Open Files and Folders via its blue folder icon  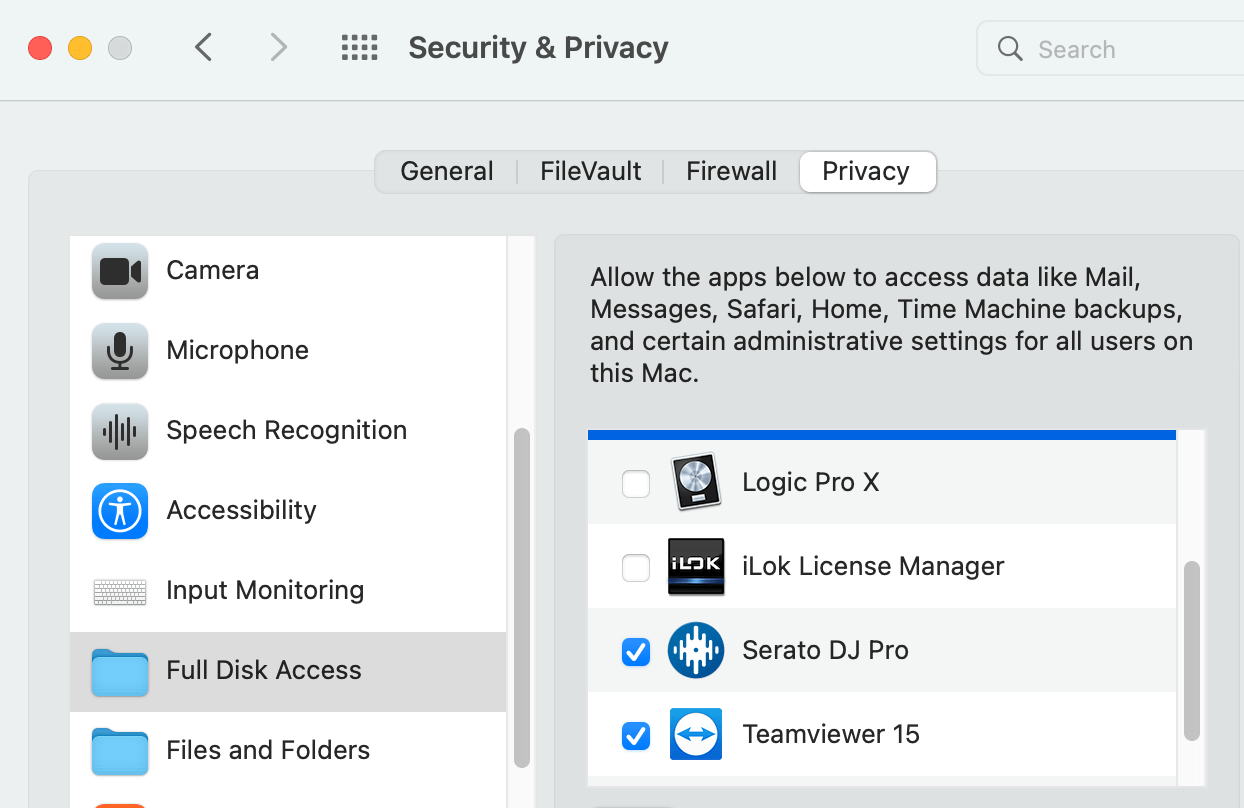pyautogui.click(x=119, y=752)
